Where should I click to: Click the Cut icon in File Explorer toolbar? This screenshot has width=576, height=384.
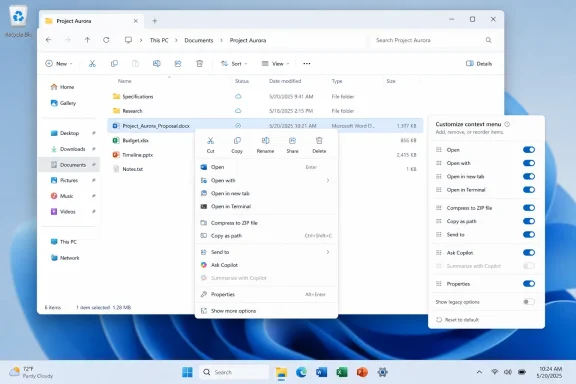pyautogui.click(x=92, y=64)
